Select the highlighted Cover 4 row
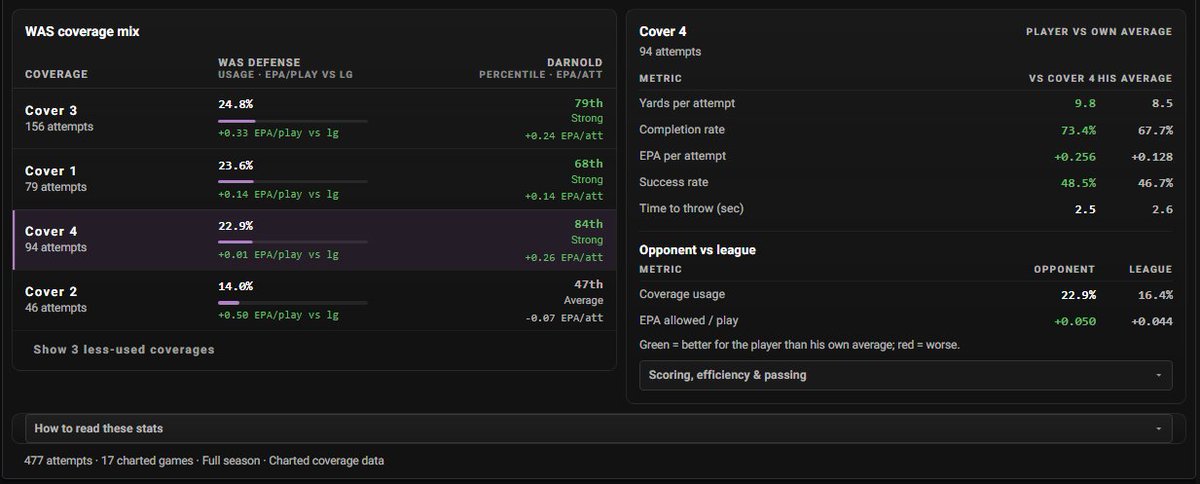The height and width of the screenshot is (484, 1200). pyautogui.click(x=314, y=240)
